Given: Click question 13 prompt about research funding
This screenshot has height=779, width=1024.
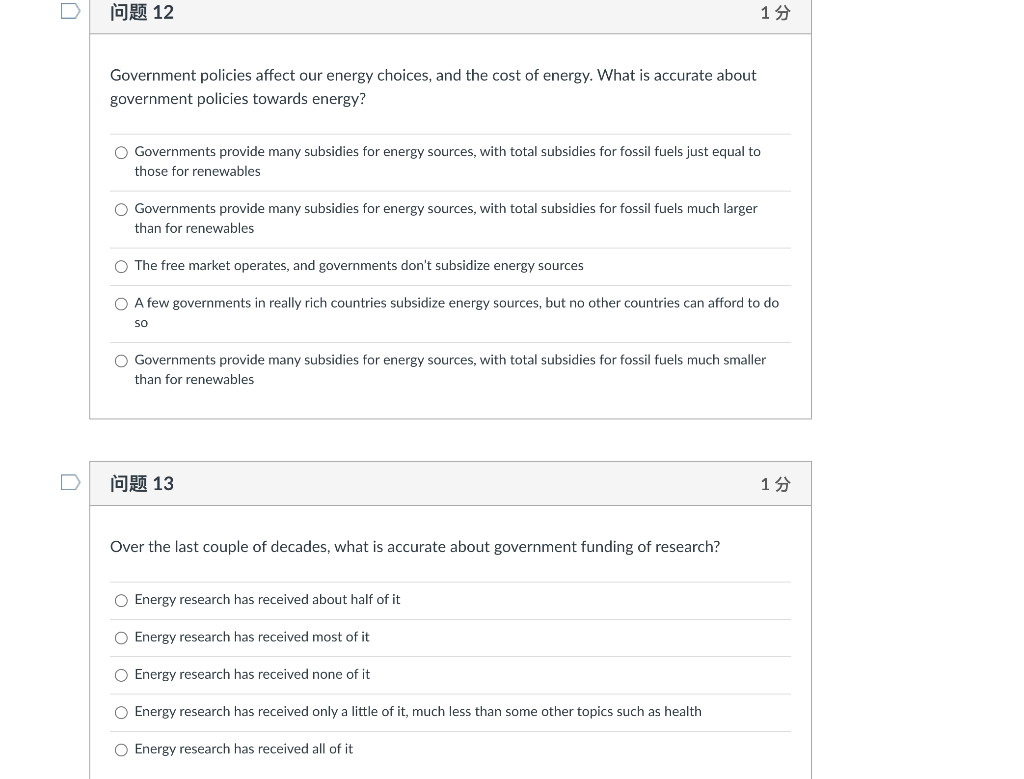Looking at the screenshot, I should pyautogui.click(x=415, y=546).
